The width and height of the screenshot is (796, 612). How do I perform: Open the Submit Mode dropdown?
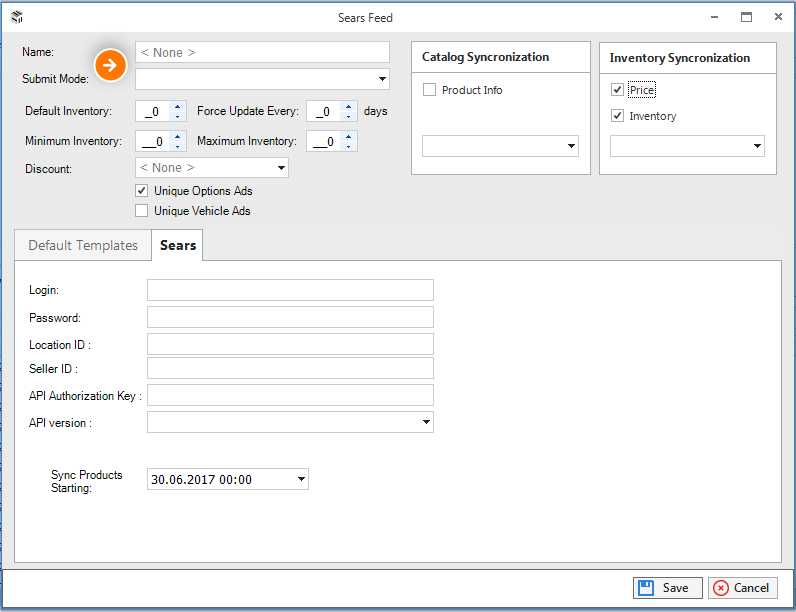[x=382, y=79]
